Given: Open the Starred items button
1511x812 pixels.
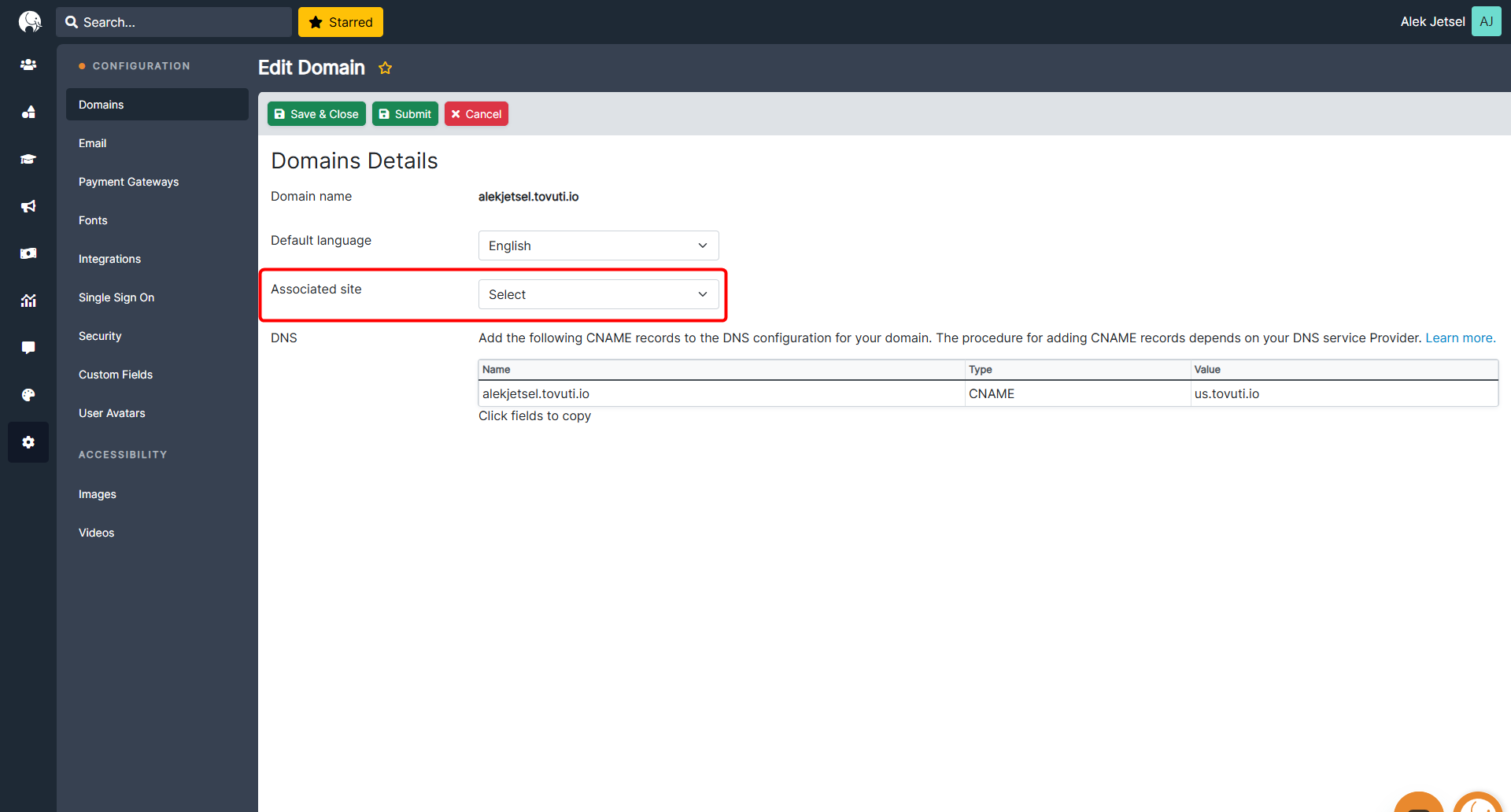Looking at the screenshot, I should (x=341, y=22).
